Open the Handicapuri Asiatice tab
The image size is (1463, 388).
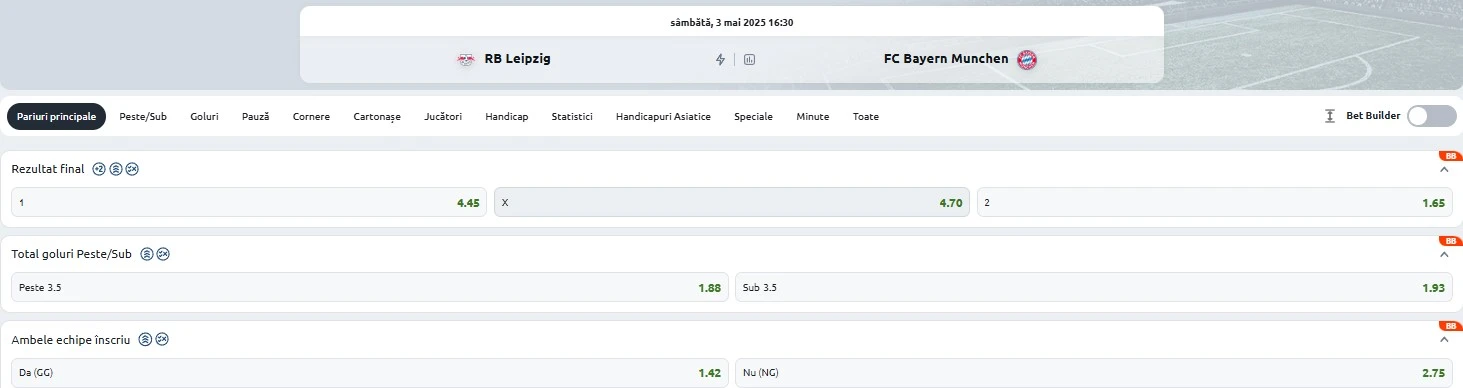(663, 117)
